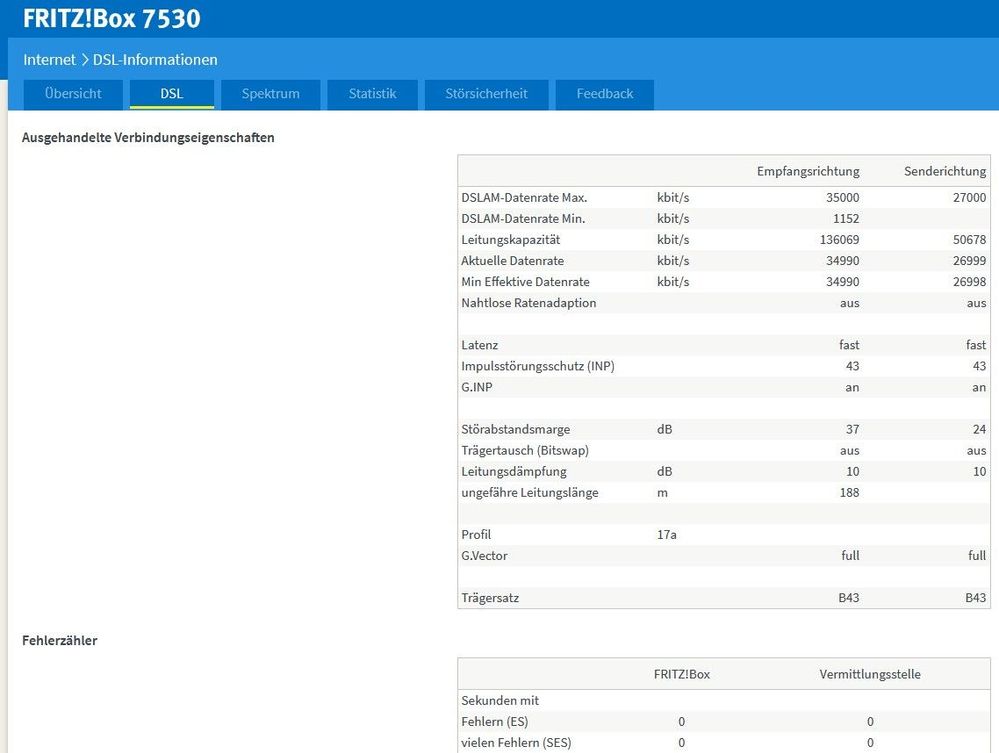Click the dB unit in Leitungsdämpfung row
Screen dimensions: 999x753
point(665,471)
